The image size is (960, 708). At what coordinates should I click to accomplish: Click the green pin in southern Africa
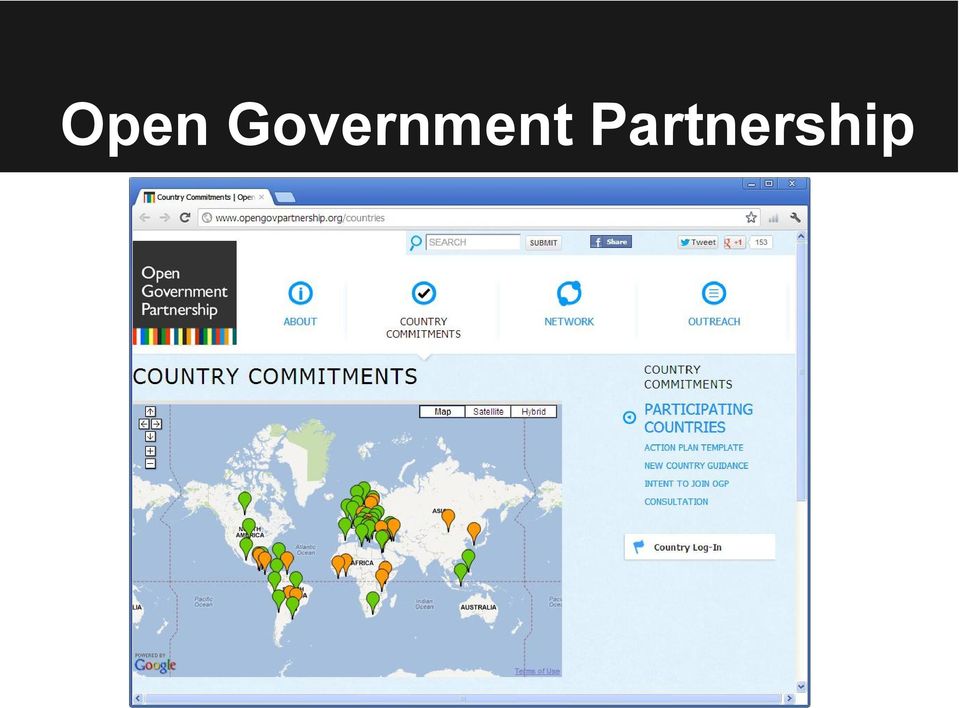tap(373, 602)
